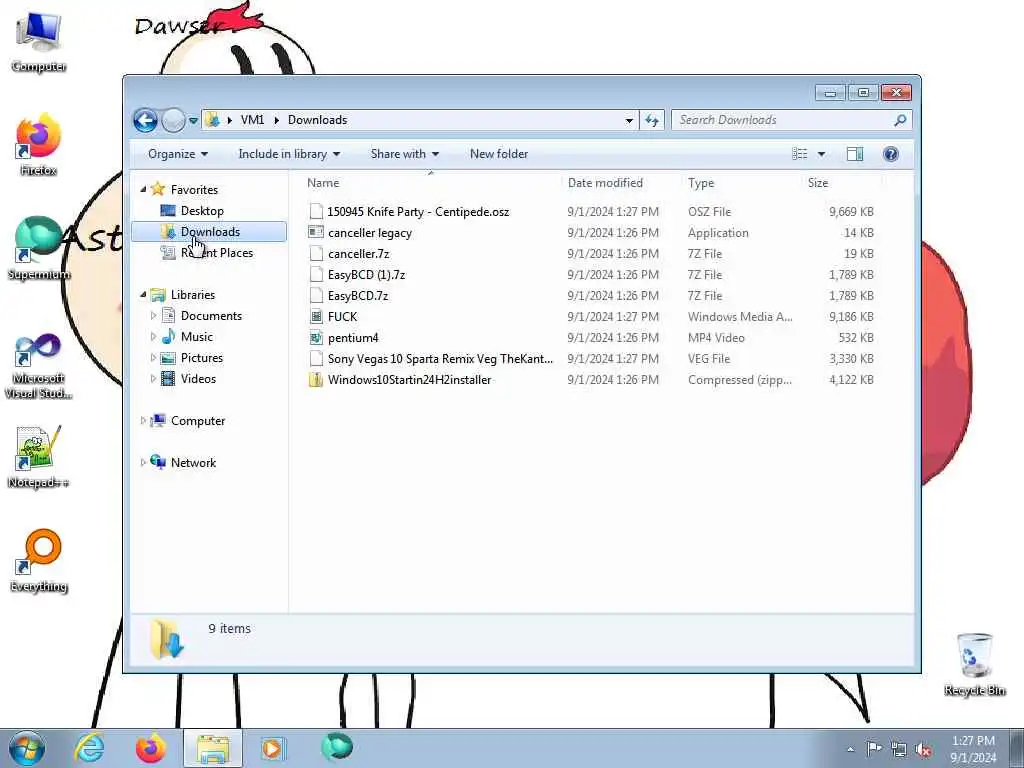Image resolution: width=1024 pixels, height=768 pixels.
Task: Sort files by Type column
Action: (742, 183)
